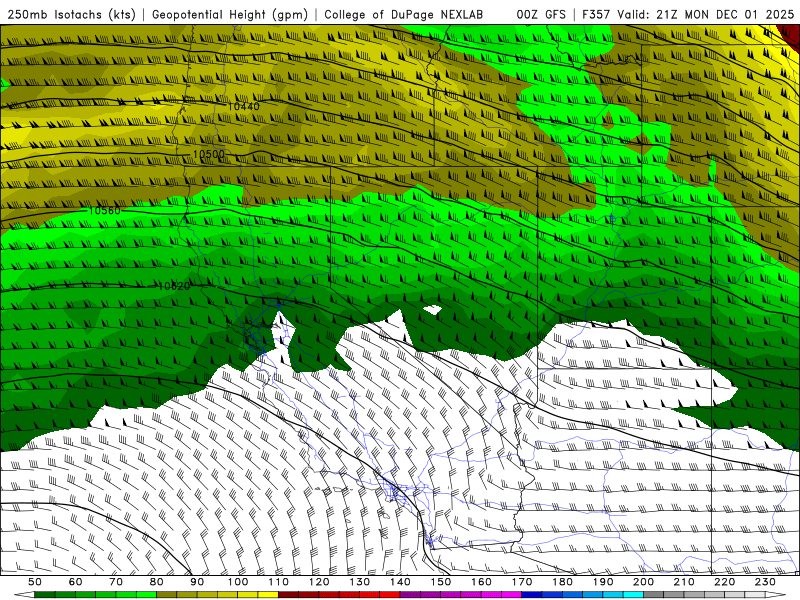Click the 230 knot color bar label
The image size is (800, 600).
click(765, 582)
